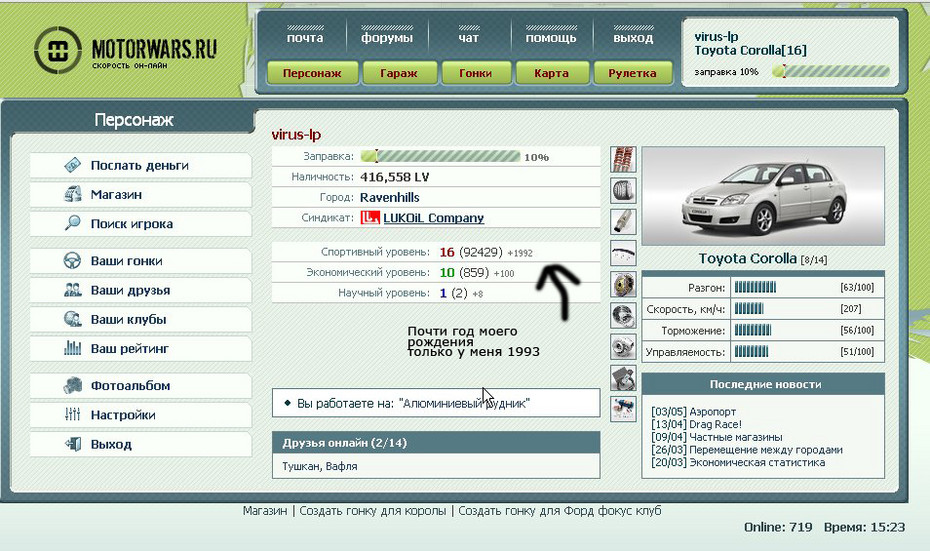The width and height of the screenshot is (930, 551).
Task: Click the people icon beside Ваши друзья
Action: [72, 289]
